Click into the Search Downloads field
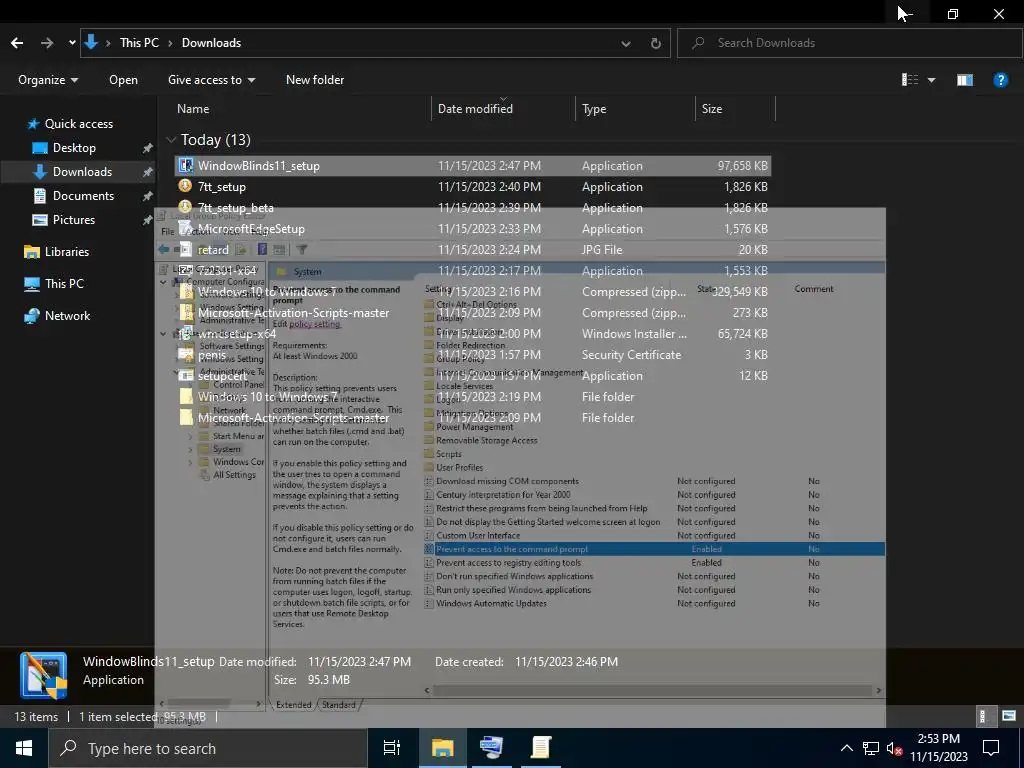This screenshot has height=768, width=1024. (849, 43)
